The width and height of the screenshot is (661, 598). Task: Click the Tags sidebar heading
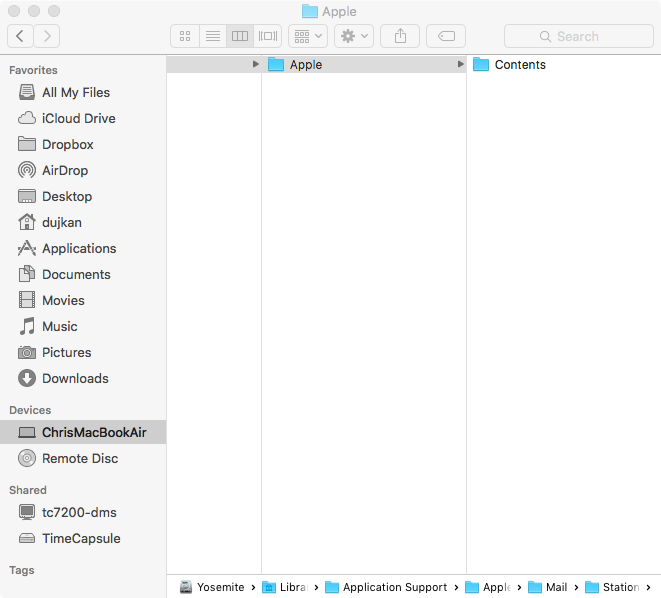21,570
